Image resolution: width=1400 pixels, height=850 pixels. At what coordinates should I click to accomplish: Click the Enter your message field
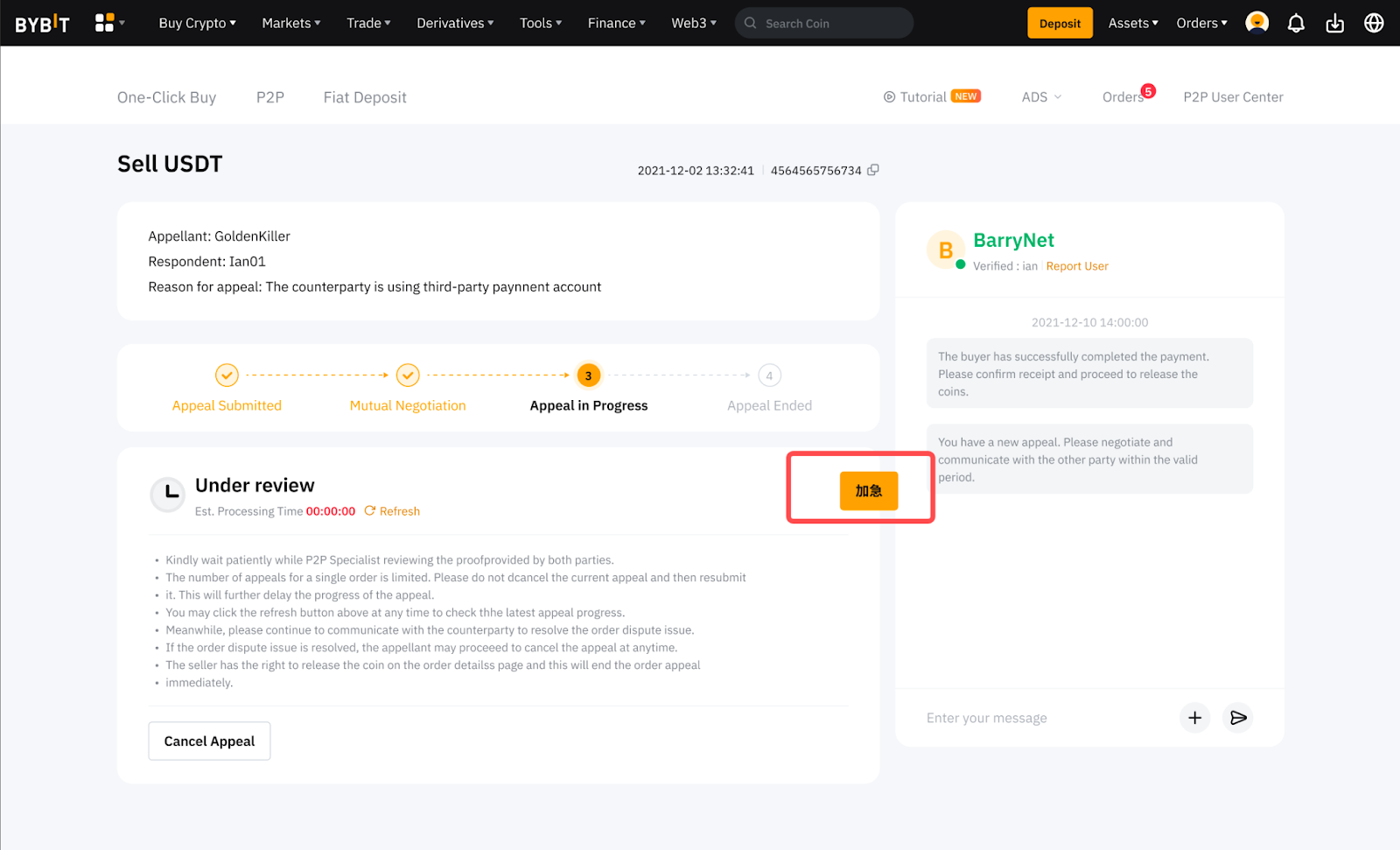click(1041, 718)
